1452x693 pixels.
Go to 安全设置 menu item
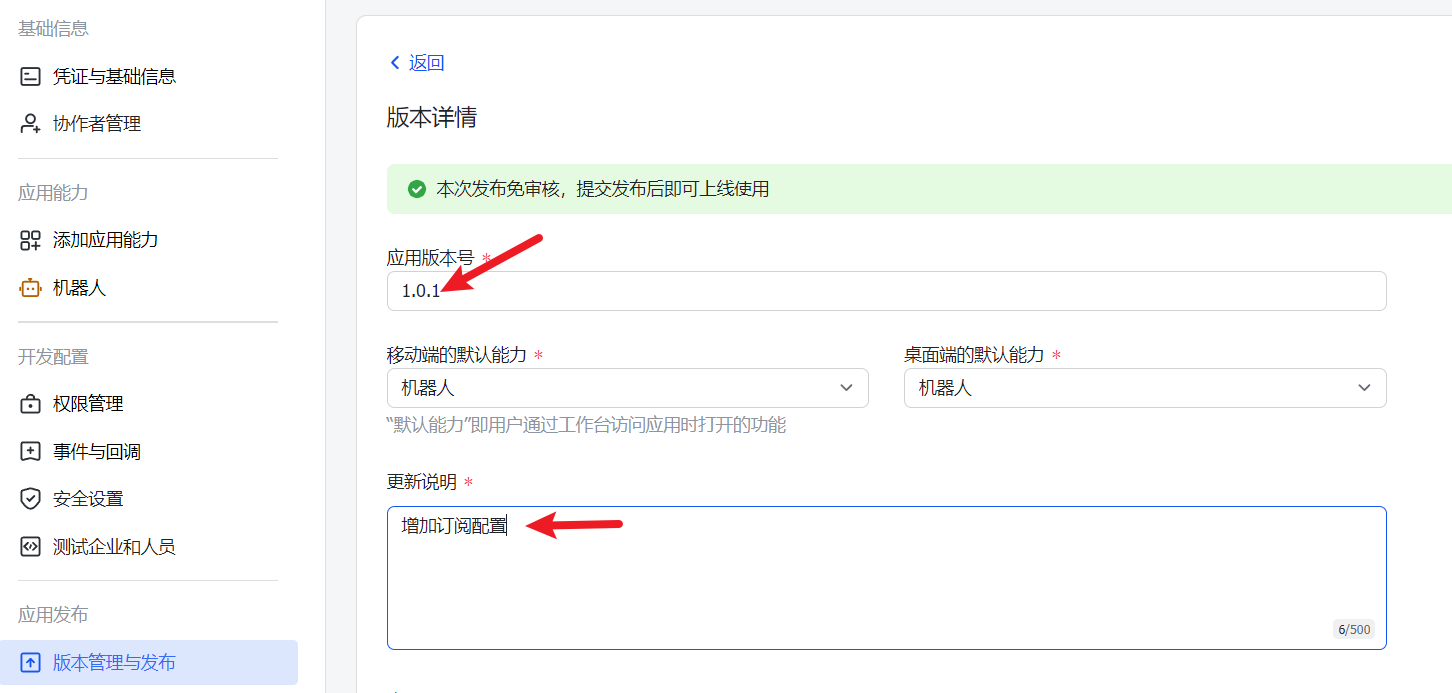(x=88, y=499)
